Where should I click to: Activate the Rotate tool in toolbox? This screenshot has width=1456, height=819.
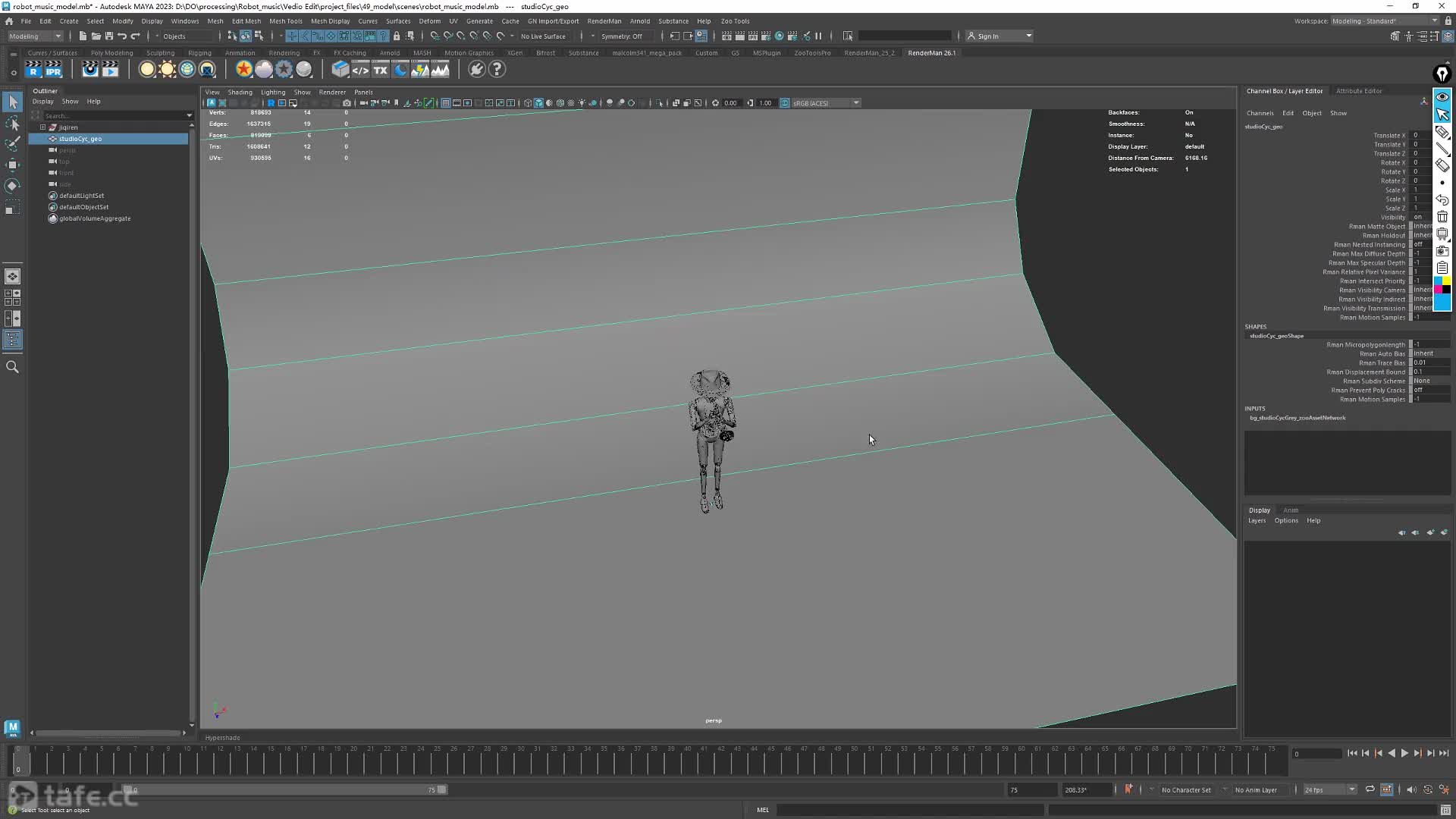(13, 186)
